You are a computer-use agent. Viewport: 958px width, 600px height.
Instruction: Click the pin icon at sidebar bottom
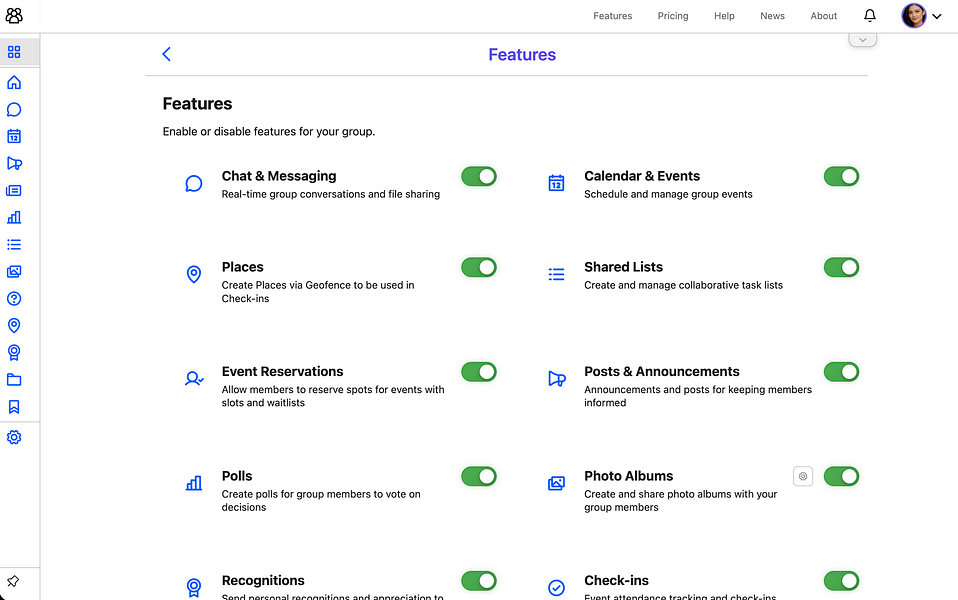point(13,581)
